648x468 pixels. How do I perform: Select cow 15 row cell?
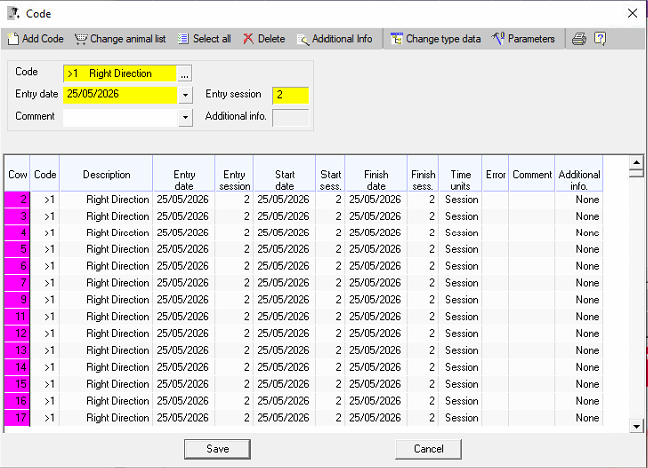(17, 384)
